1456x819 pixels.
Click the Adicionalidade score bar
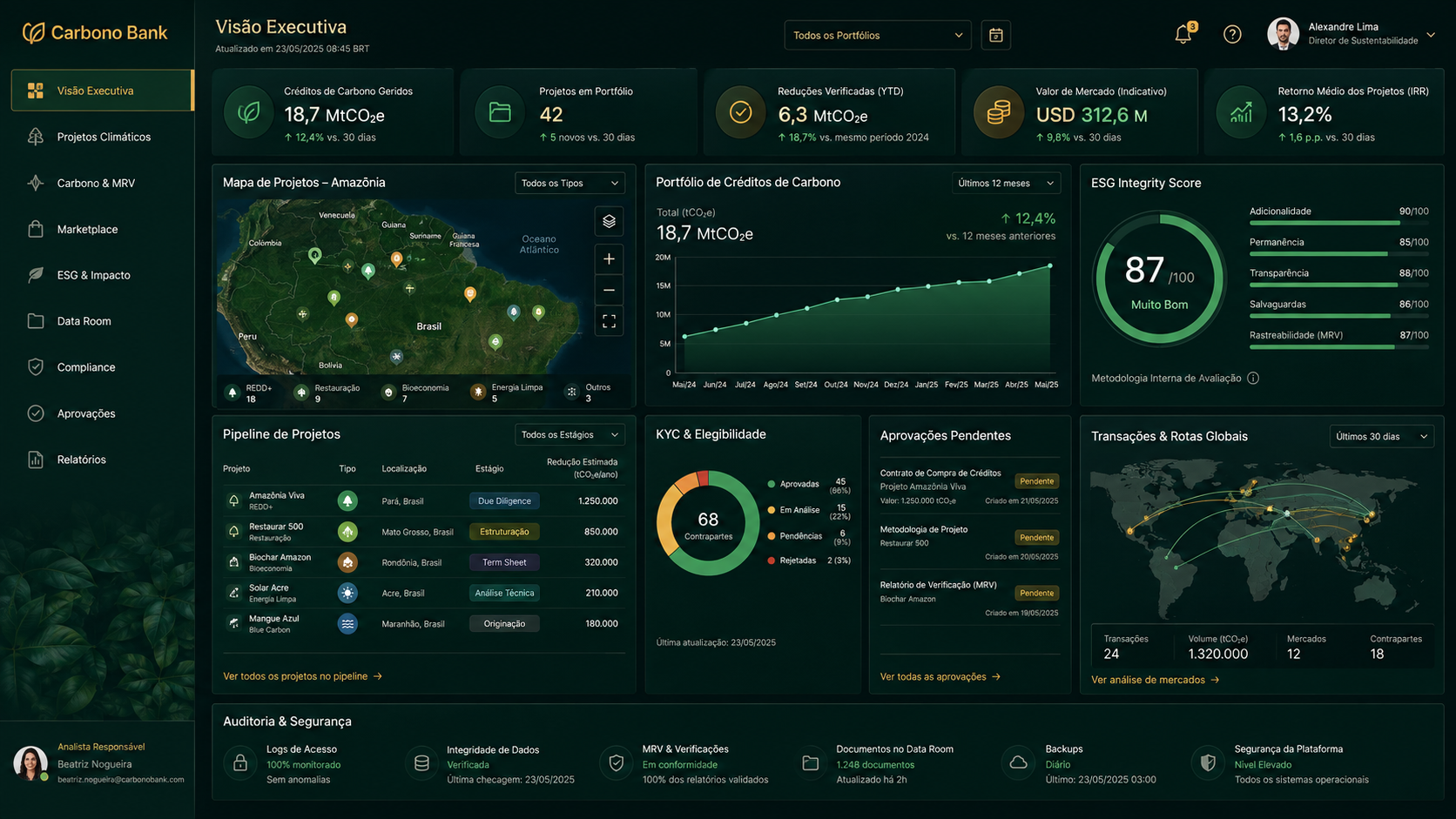pos(1339,224)
